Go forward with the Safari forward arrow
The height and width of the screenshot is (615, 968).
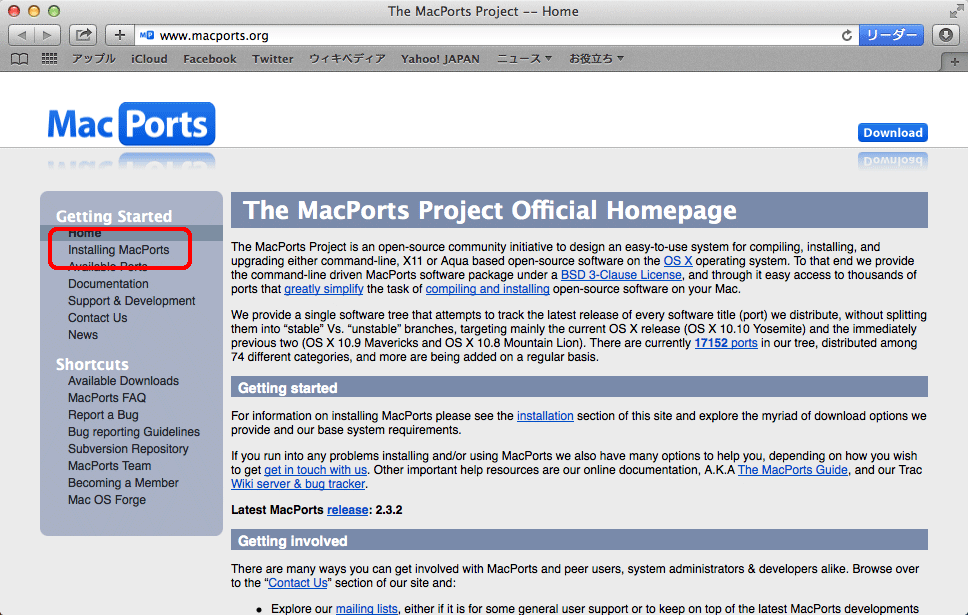coord(48,35)
